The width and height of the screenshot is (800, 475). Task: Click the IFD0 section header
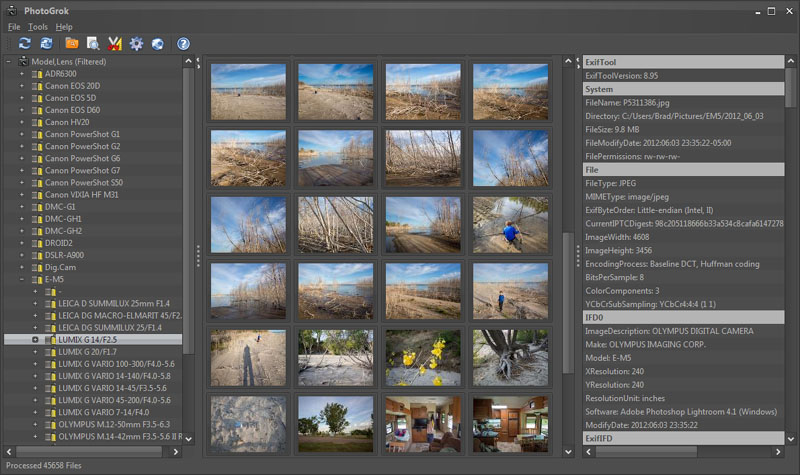(683, 317)
